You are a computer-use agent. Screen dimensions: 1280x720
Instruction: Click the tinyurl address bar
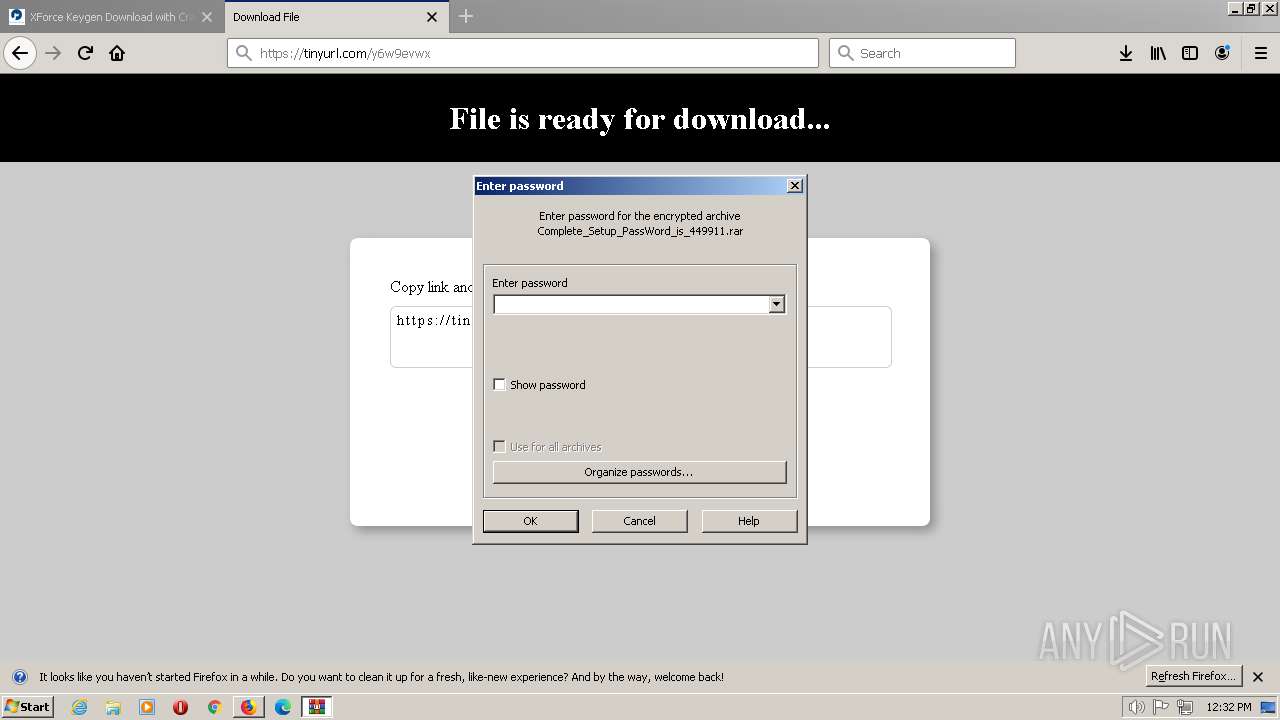coord(523,53)
